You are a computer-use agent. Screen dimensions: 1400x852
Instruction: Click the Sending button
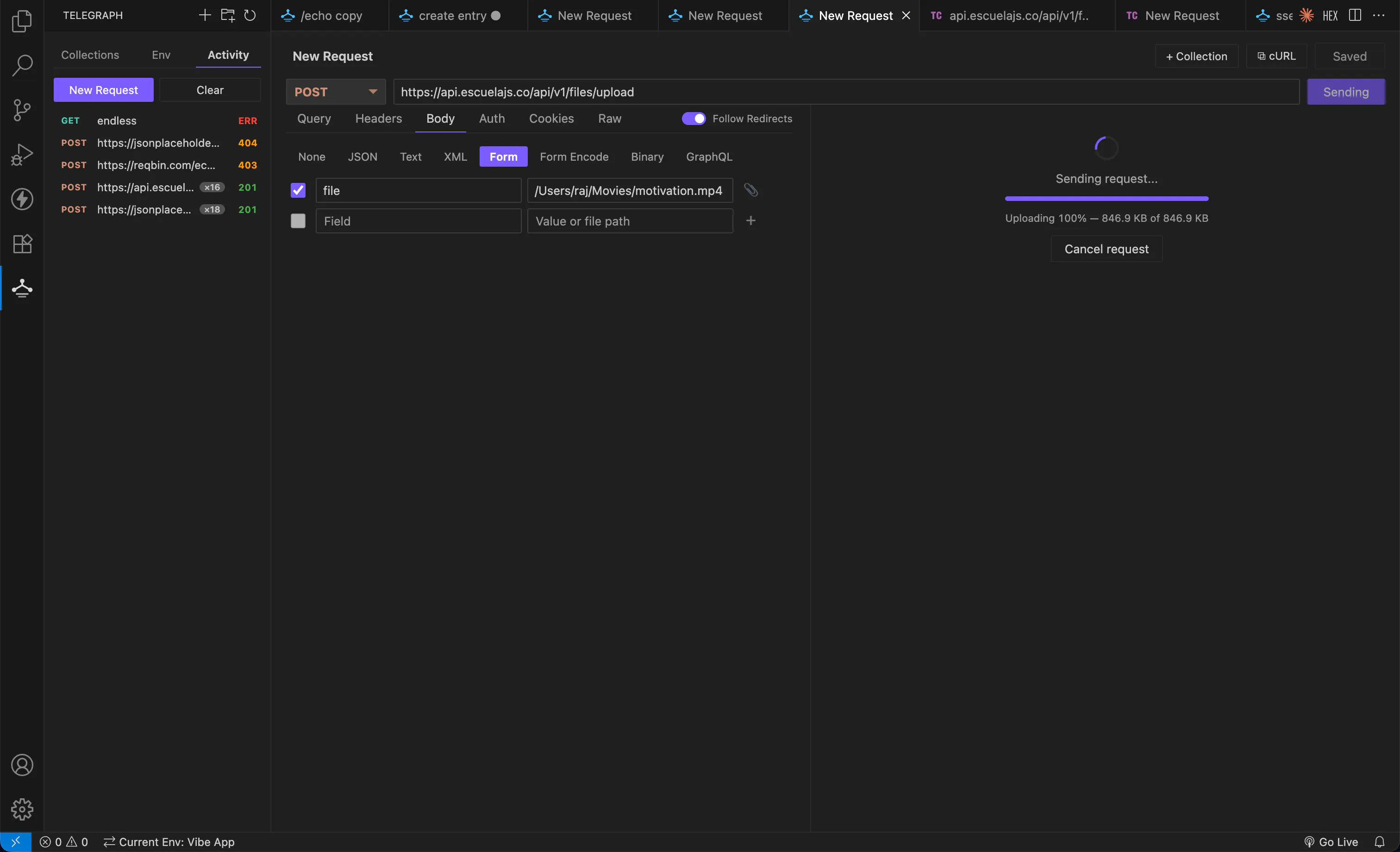coord(1345,92)
